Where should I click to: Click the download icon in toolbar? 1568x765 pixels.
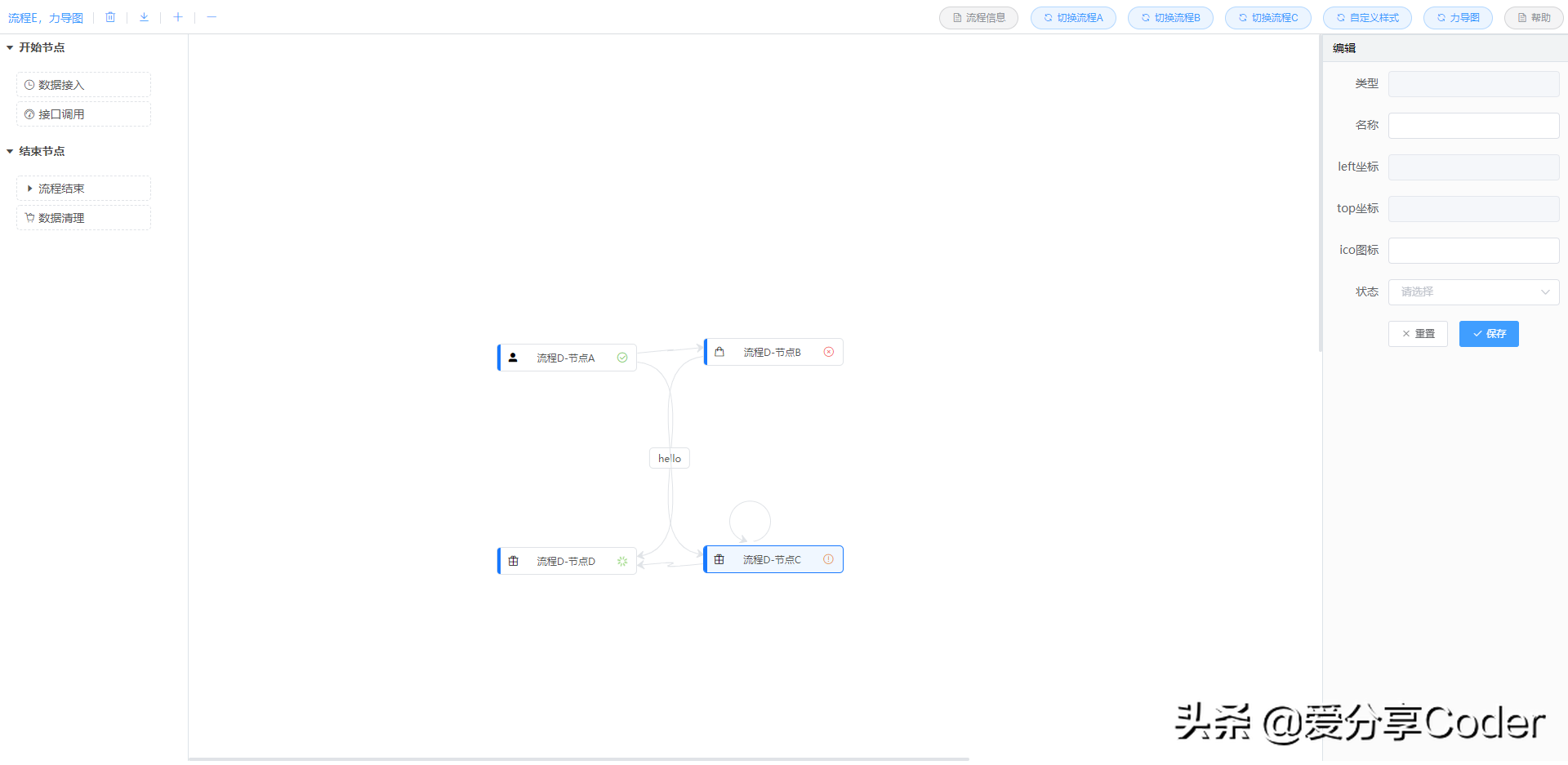coord(144,17)
